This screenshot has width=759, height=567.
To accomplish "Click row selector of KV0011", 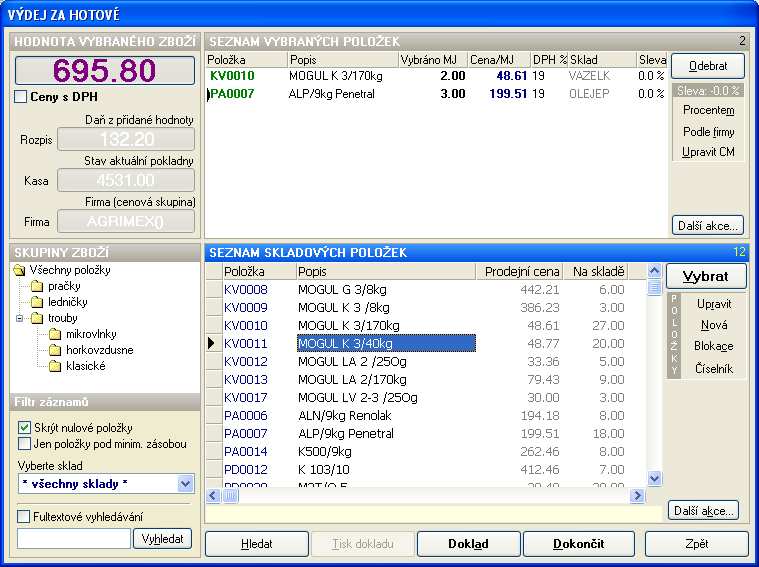I will (213, 343).
